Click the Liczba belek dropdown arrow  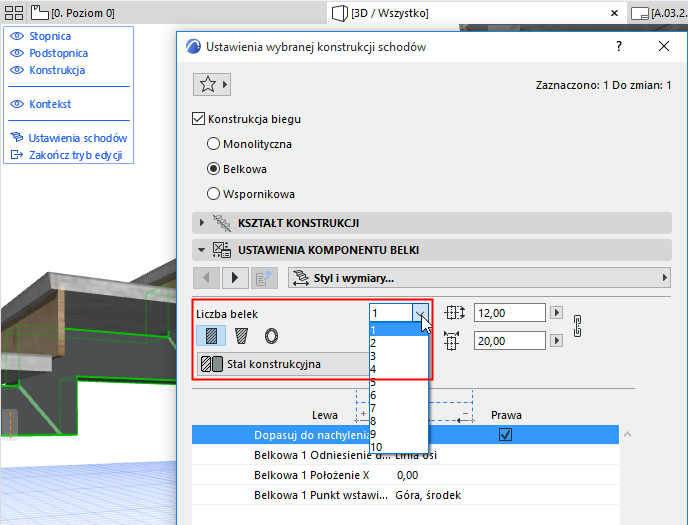tap(420, 313)
